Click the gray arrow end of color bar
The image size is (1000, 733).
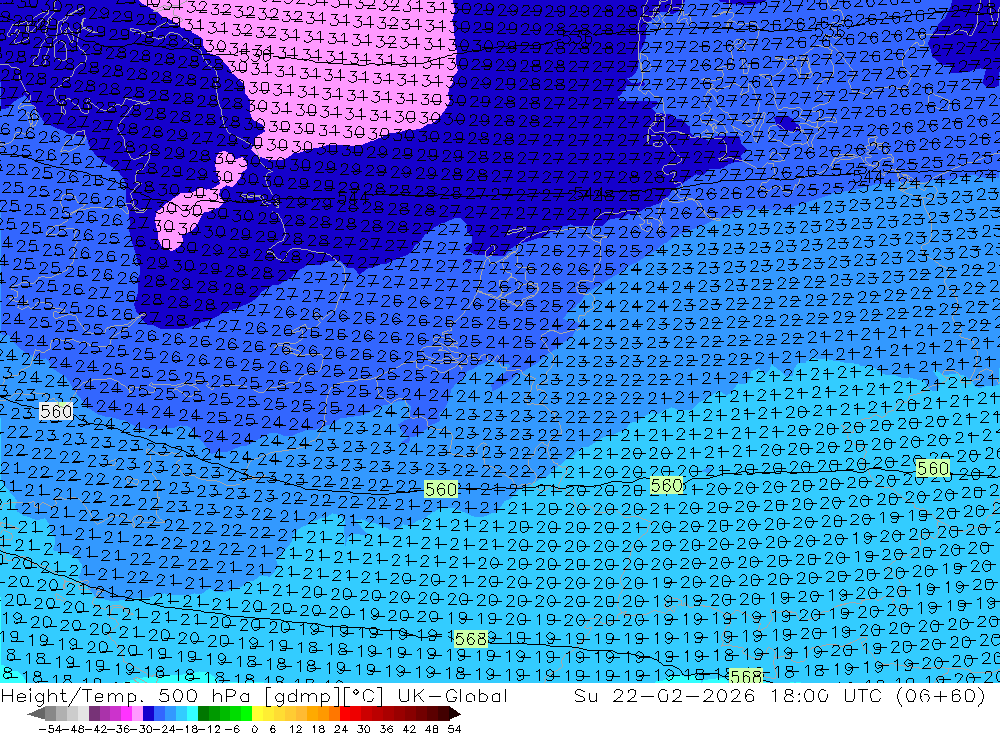click(x=36, y=714)
